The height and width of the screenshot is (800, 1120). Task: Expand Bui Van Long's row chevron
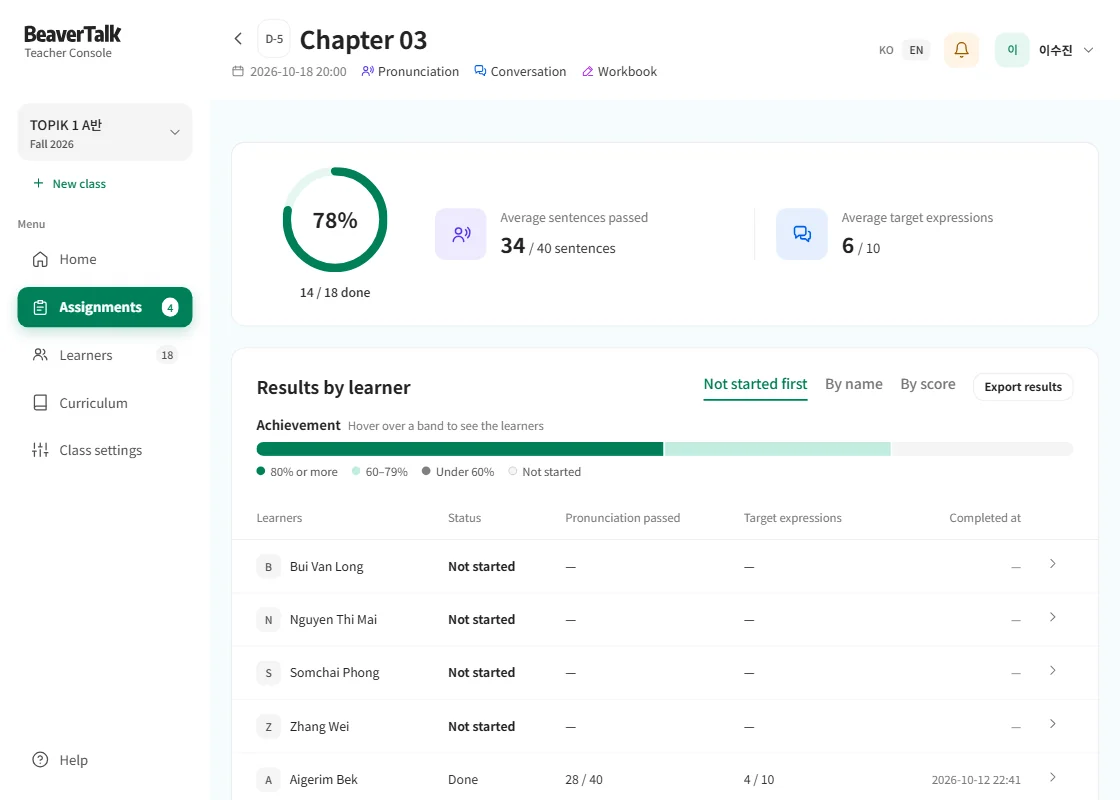click(x=1053, y=564)
